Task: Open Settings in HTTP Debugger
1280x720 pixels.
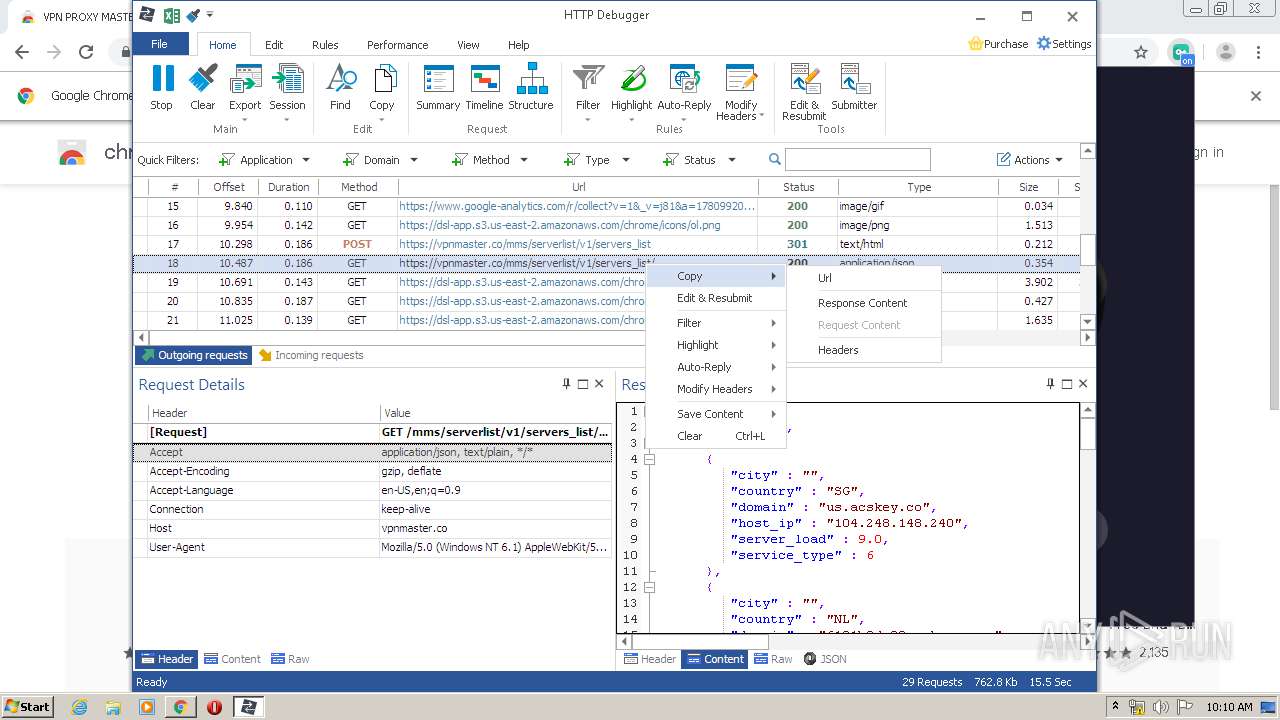Action: (x=1064, y=44)
